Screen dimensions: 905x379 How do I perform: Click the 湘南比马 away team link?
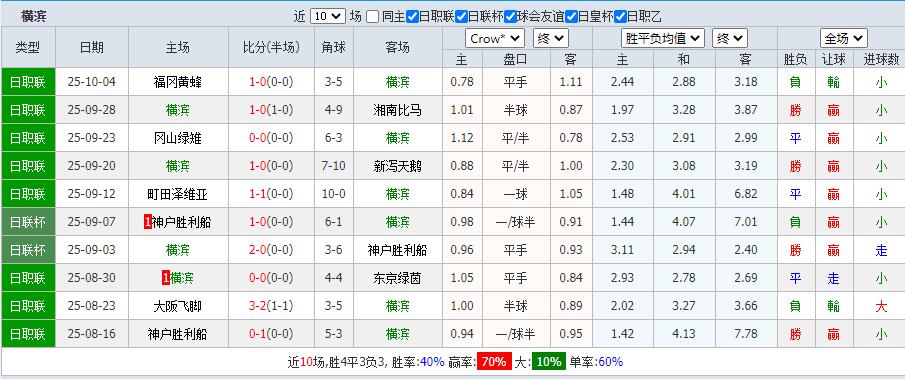pyautogui.click(x=398, y=110)
